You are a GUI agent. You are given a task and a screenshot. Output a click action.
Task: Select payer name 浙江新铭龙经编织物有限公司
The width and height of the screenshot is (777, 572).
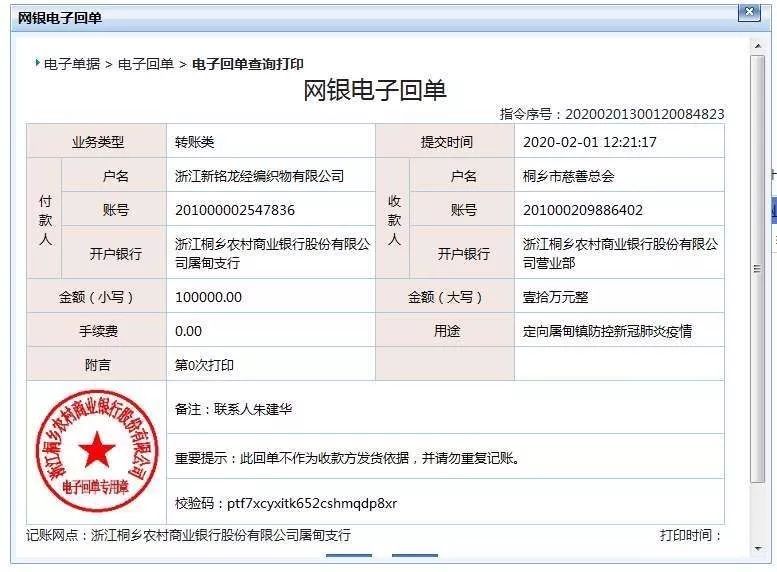click(x=259, y=176)
